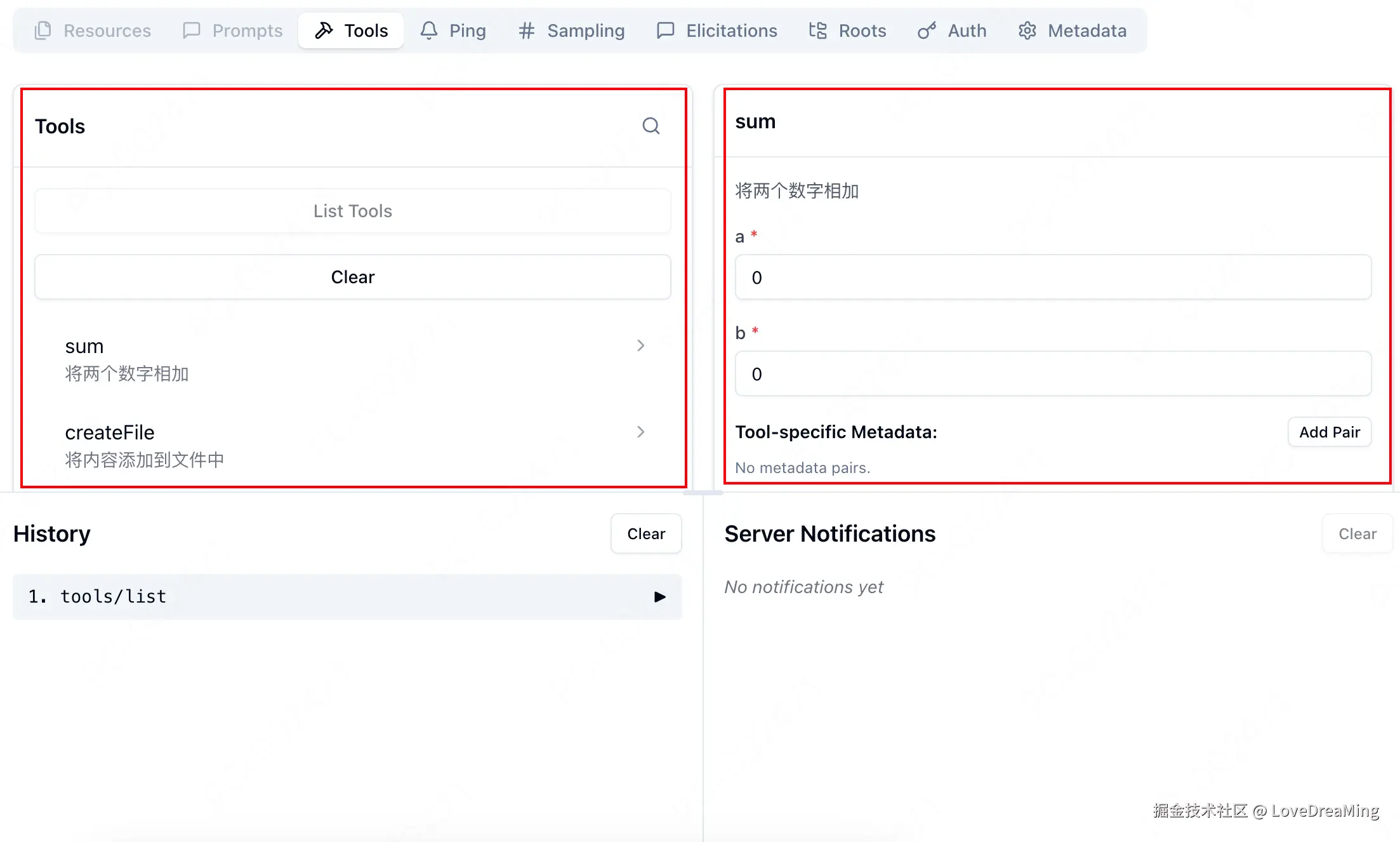Clear the History panel
Screen dimensions: 1400x842
645,534
